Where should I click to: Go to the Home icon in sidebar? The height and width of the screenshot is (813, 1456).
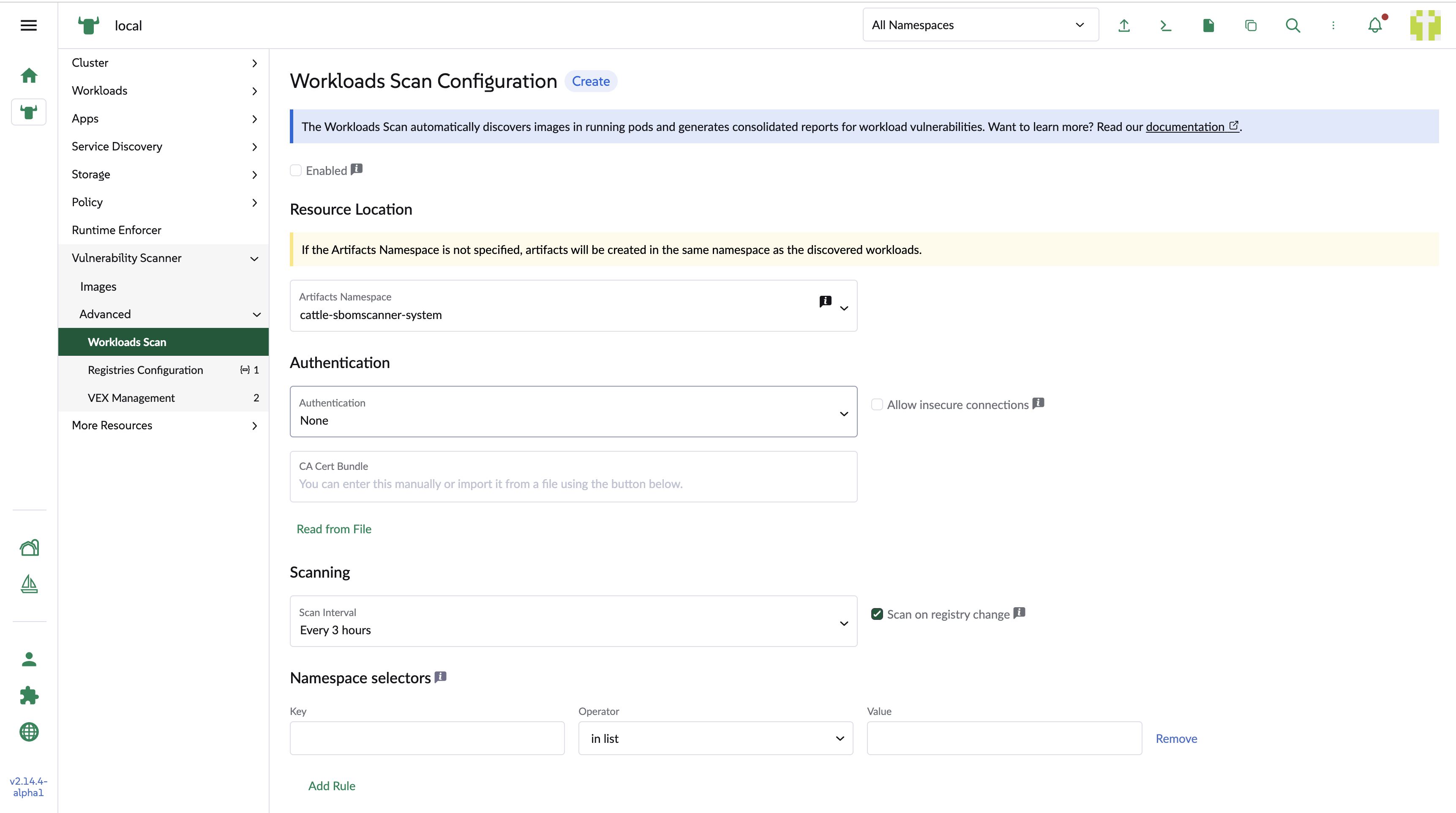point(29,75)
